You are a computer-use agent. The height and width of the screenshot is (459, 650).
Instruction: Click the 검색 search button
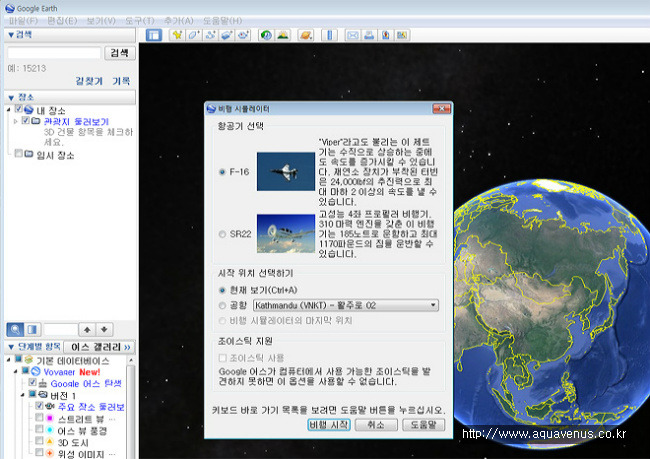coord(120,53)
